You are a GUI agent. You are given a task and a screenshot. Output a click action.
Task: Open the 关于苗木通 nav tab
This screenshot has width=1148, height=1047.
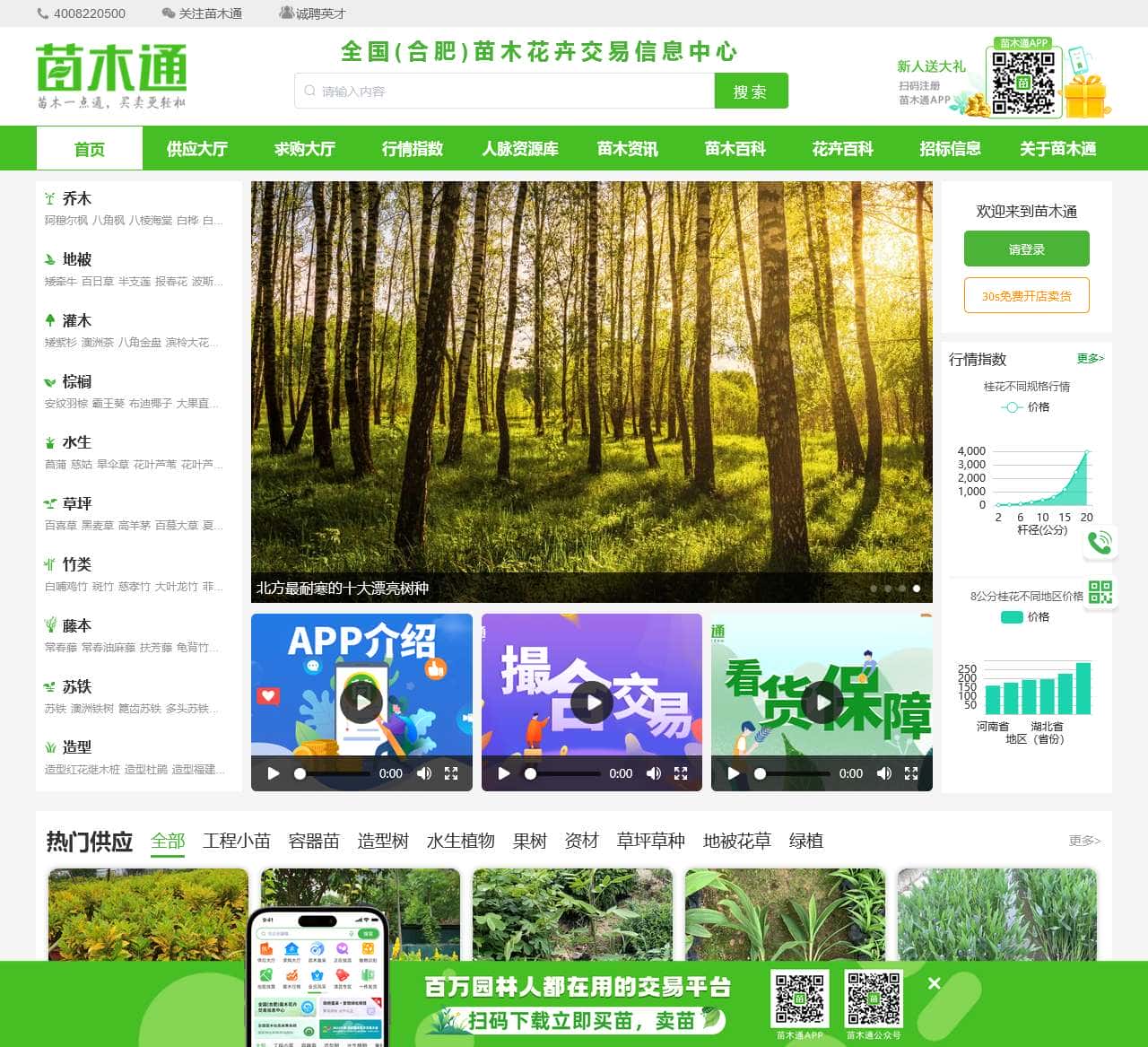1058,149
